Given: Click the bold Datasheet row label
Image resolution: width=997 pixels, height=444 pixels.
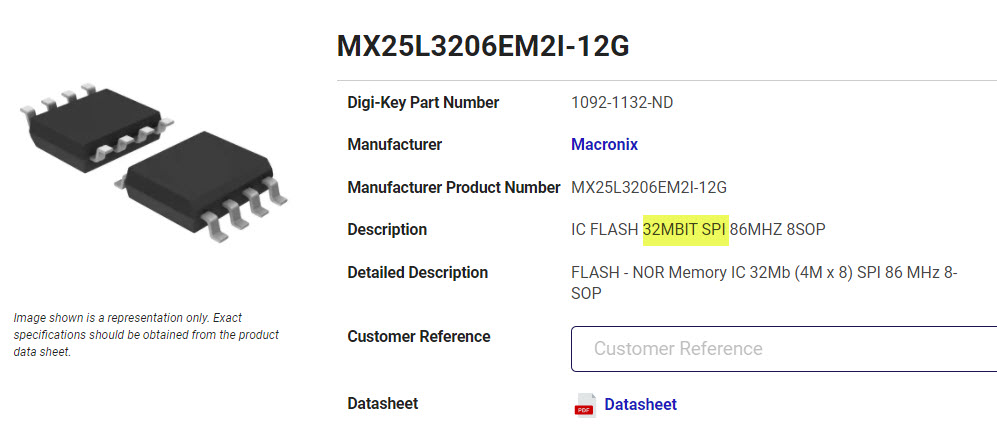Looking at the screenshot, I should (382, 403).
